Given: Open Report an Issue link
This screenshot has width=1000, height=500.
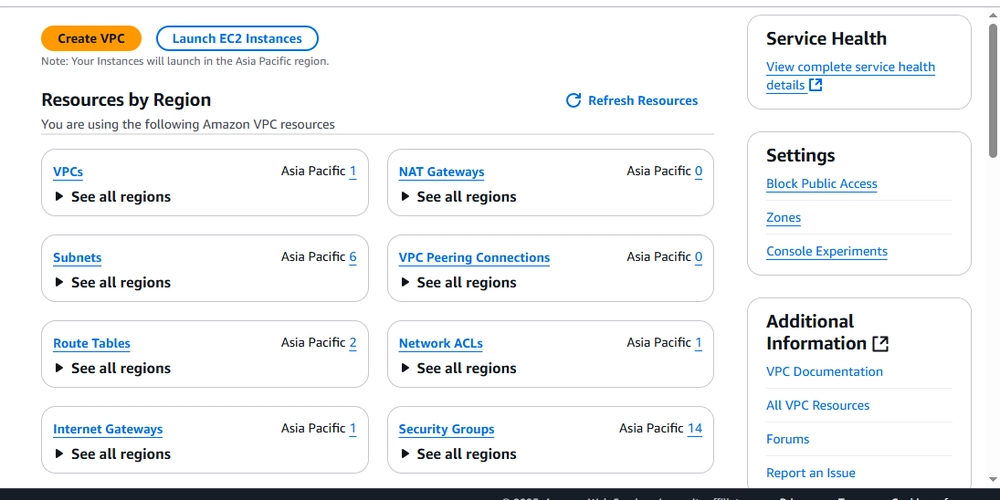Looking at the screenshot, I should [811, 473].
